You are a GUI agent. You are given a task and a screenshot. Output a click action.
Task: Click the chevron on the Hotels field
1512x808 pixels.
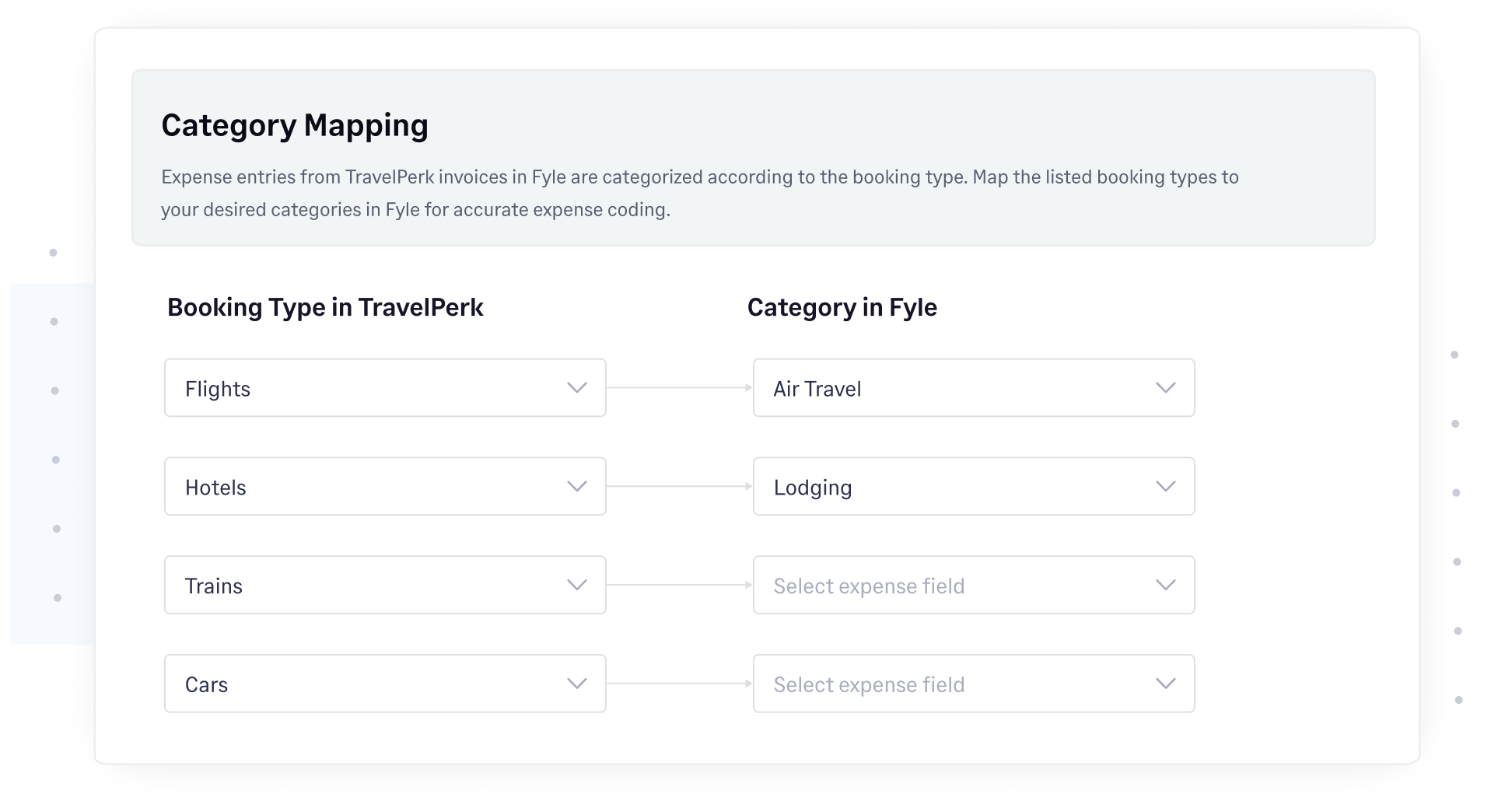pos(576,487)
